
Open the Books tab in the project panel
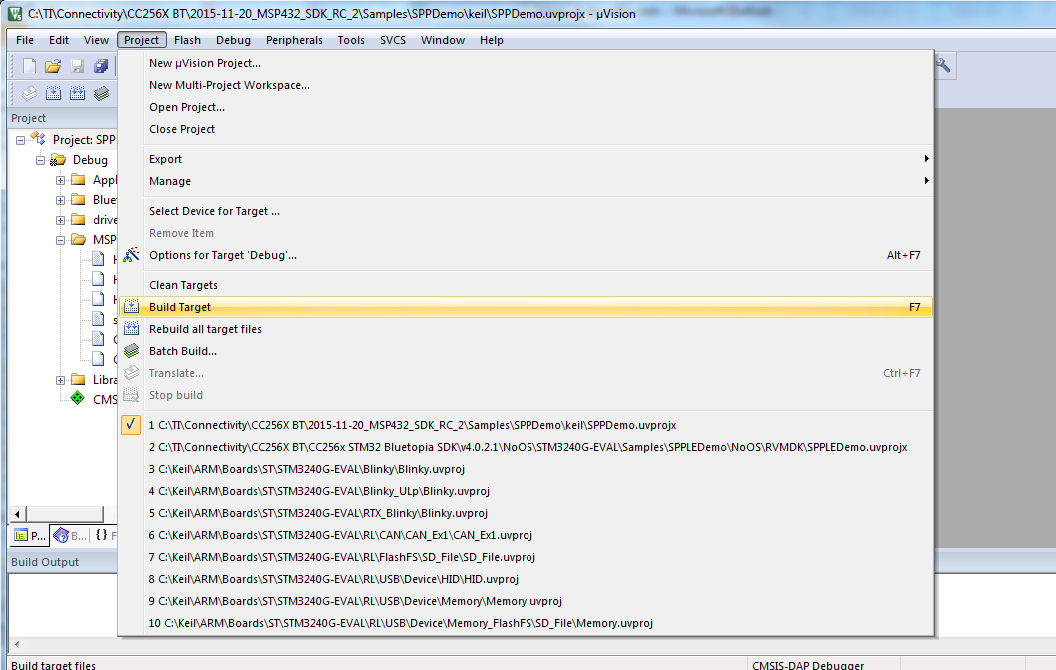[71, 535]
